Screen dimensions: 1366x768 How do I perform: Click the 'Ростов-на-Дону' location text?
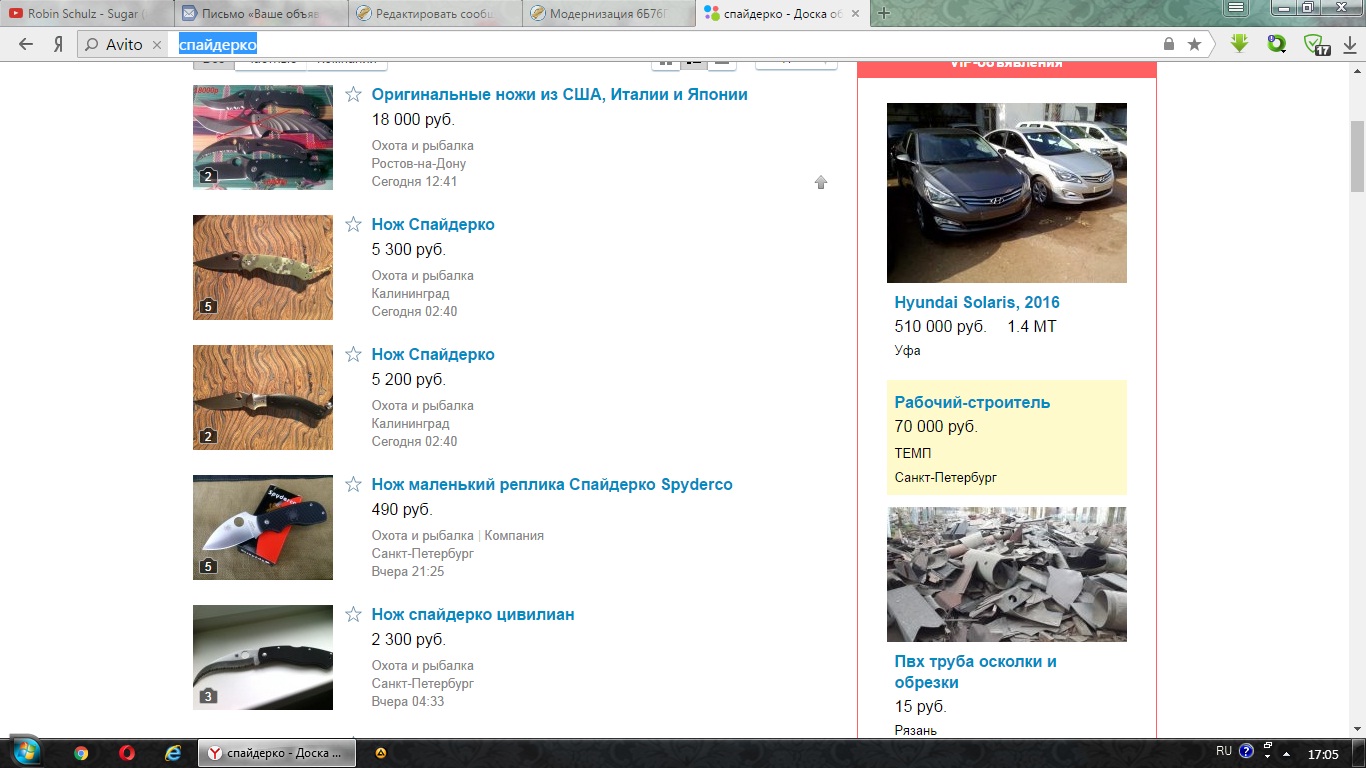419,164
